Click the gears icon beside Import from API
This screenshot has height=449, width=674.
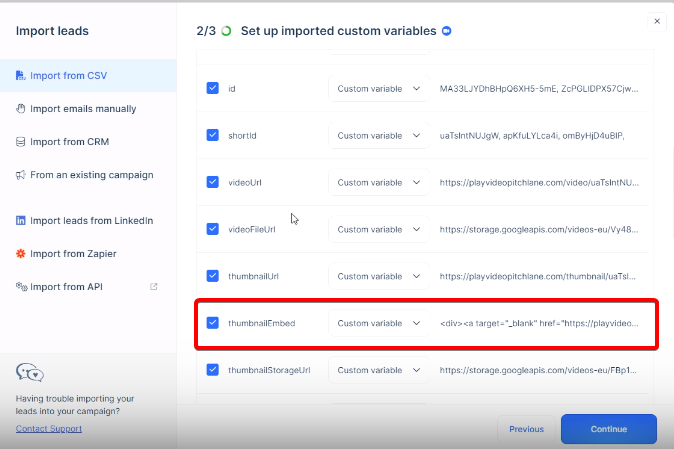[21, 287]
